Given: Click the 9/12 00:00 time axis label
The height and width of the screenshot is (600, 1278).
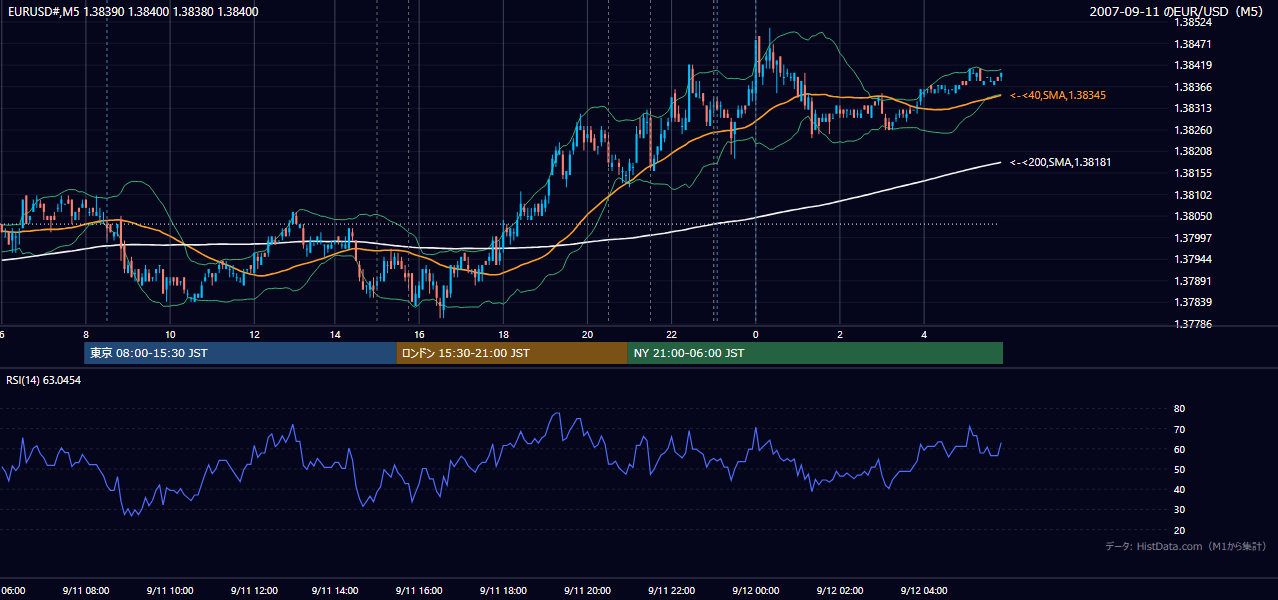Looking at the screenshot, I should pos(755,590).
